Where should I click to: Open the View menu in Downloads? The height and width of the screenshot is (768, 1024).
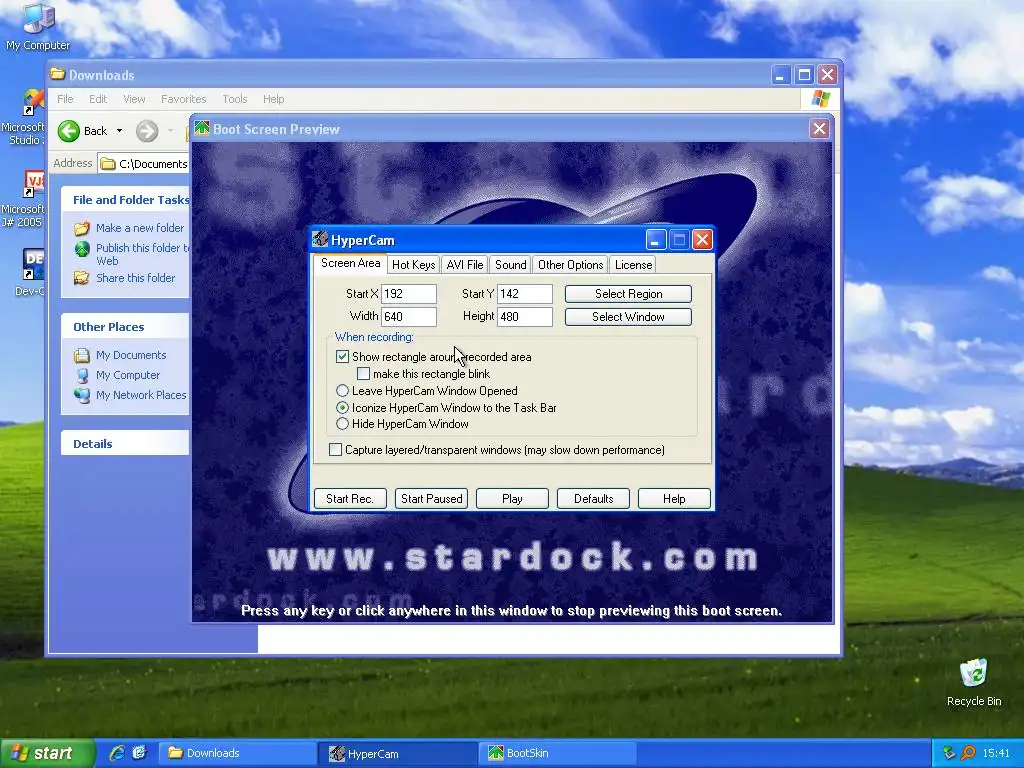[x=134, y=99]
